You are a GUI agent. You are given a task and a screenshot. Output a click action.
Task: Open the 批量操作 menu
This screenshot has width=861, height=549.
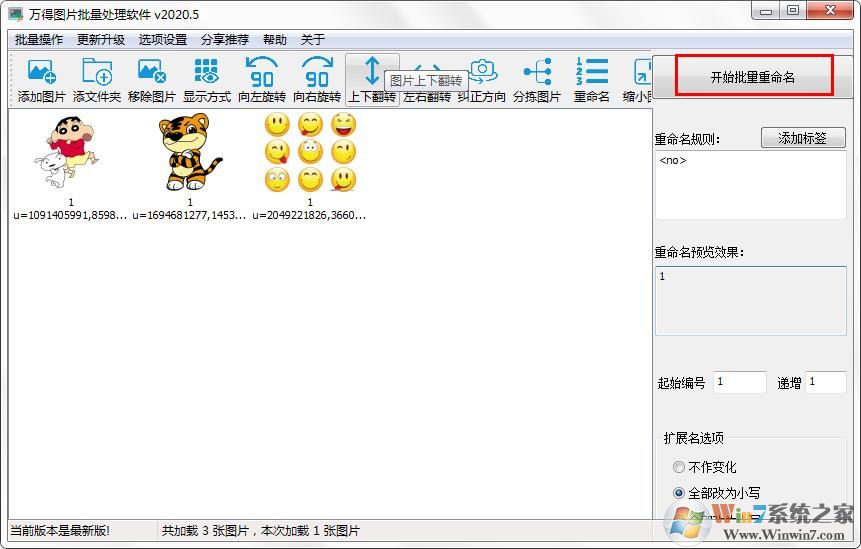[x=39, y=40]
